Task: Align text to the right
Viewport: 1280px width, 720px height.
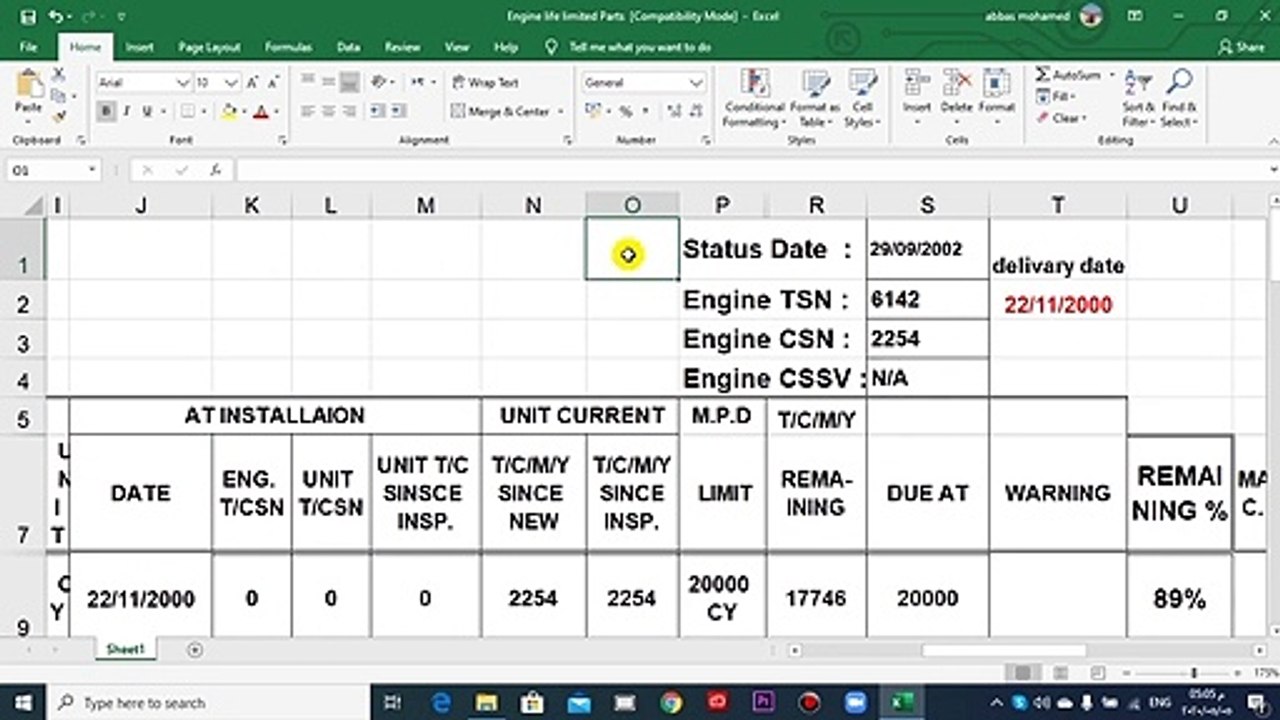Action: pos(349,112)
